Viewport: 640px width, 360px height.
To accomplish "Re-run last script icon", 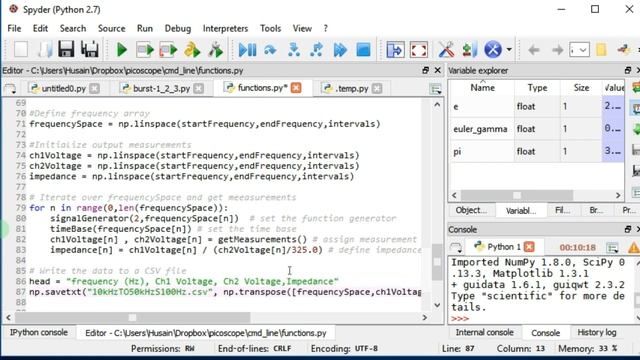I will click(216, 50).
